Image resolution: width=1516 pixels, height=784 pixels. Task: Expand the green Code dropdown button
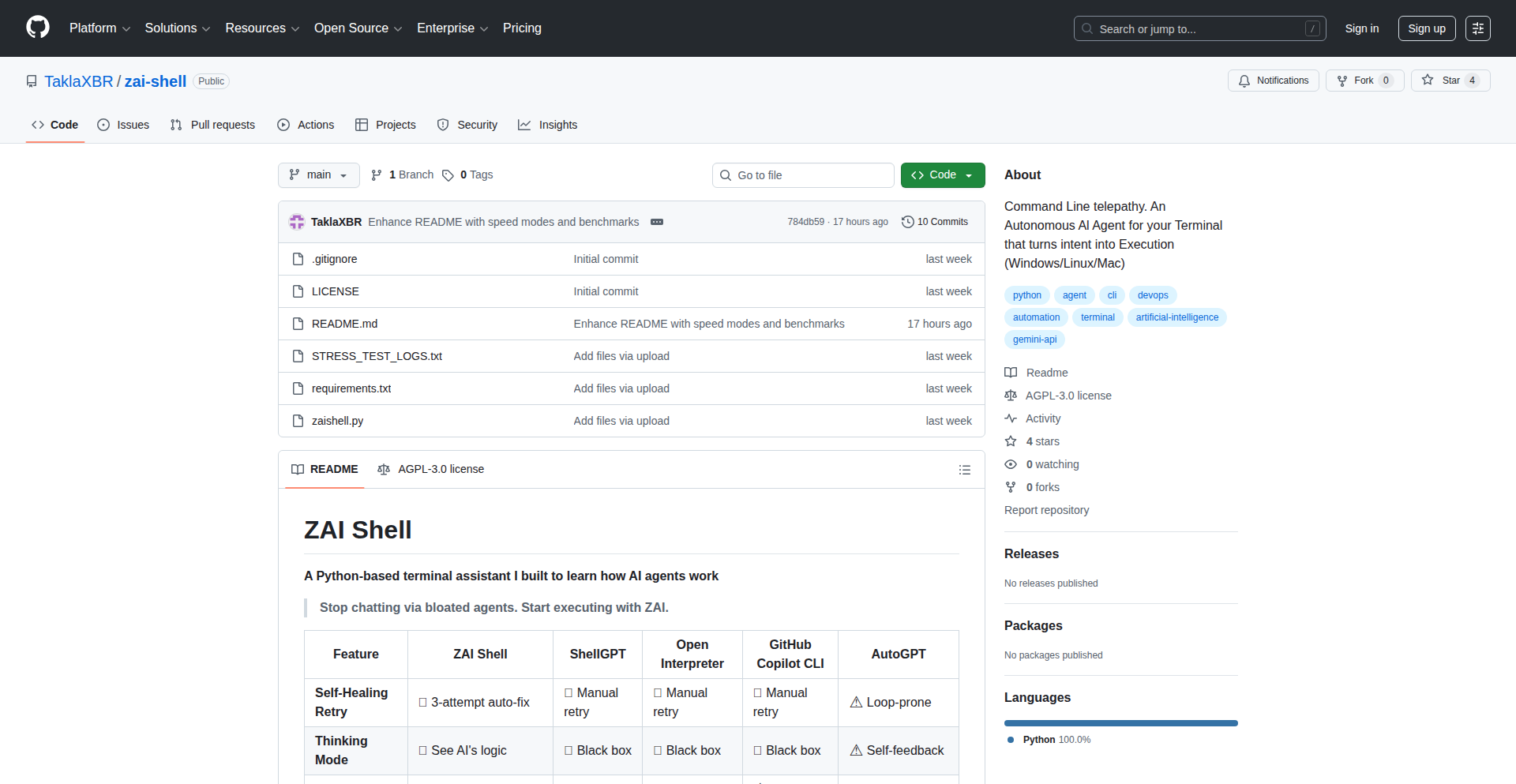tap(942, 175)
